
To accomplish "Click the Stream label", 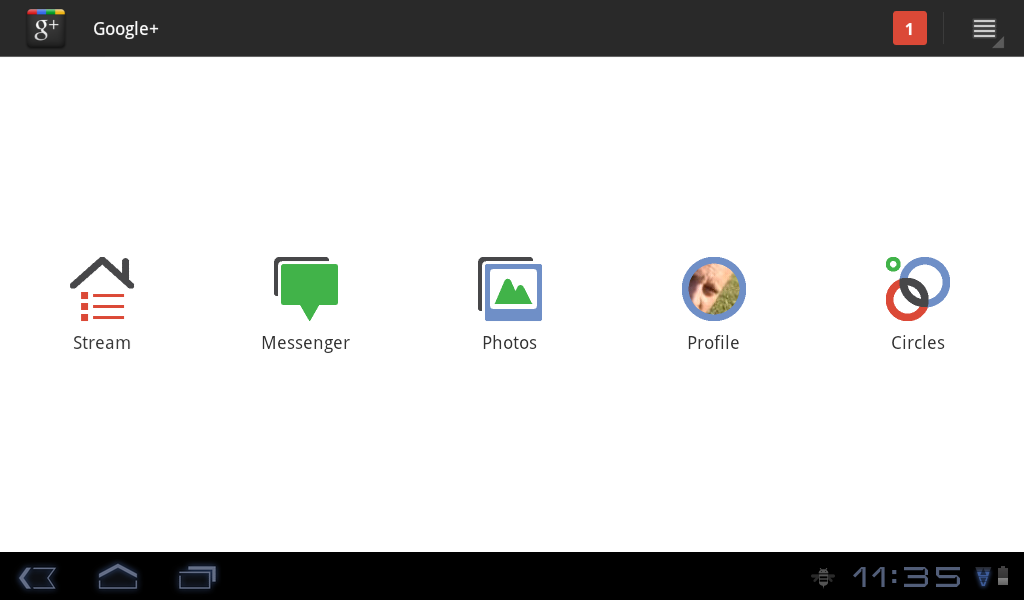I will click(x=102, y=343).
